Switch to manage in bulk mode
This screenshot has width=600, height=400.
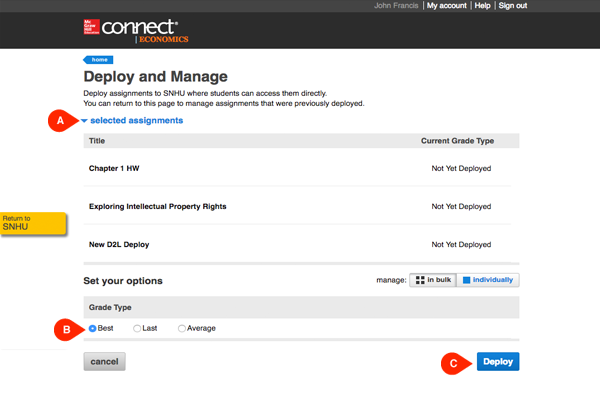(432, 281)
